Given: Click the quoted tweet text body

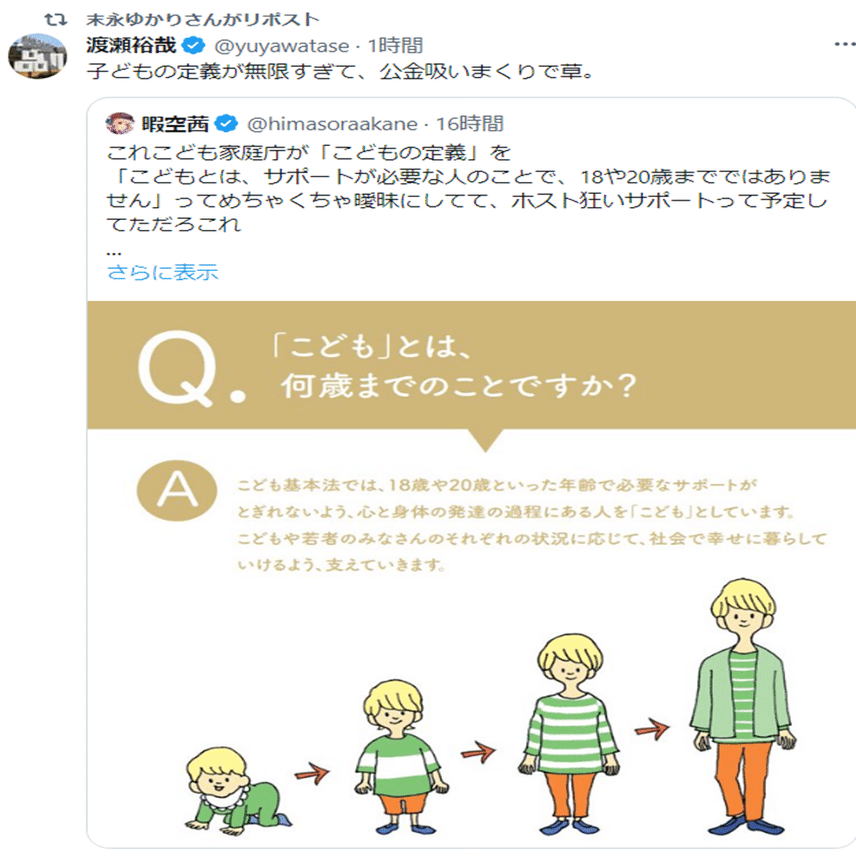Looking at the screenshot, I should [x=468, y=188].
